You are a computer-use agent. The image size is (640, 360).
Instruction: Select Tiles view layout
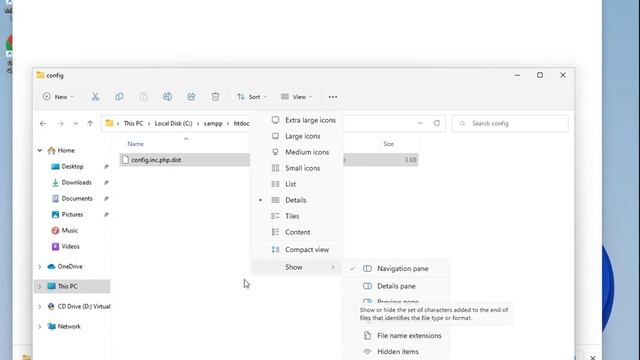pos(297,216)
